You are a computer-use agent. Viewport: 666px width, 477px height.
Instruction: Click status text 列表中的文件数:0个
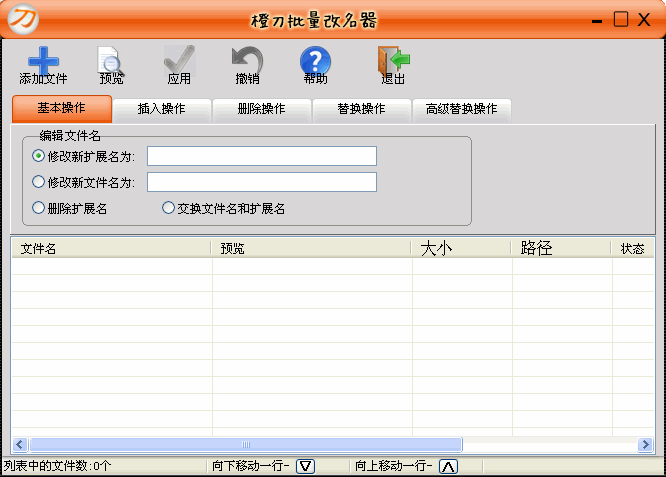click(57, 466)
